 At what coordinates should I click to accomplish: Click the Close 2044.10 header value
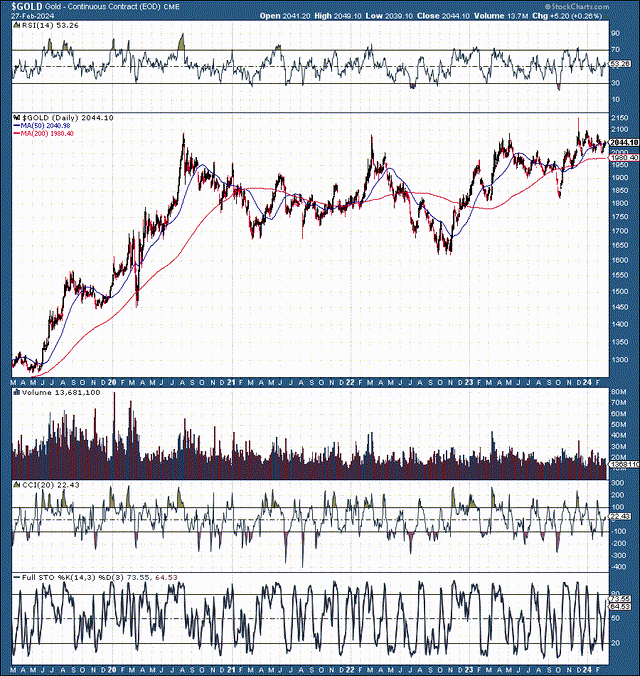coord(443,16)
